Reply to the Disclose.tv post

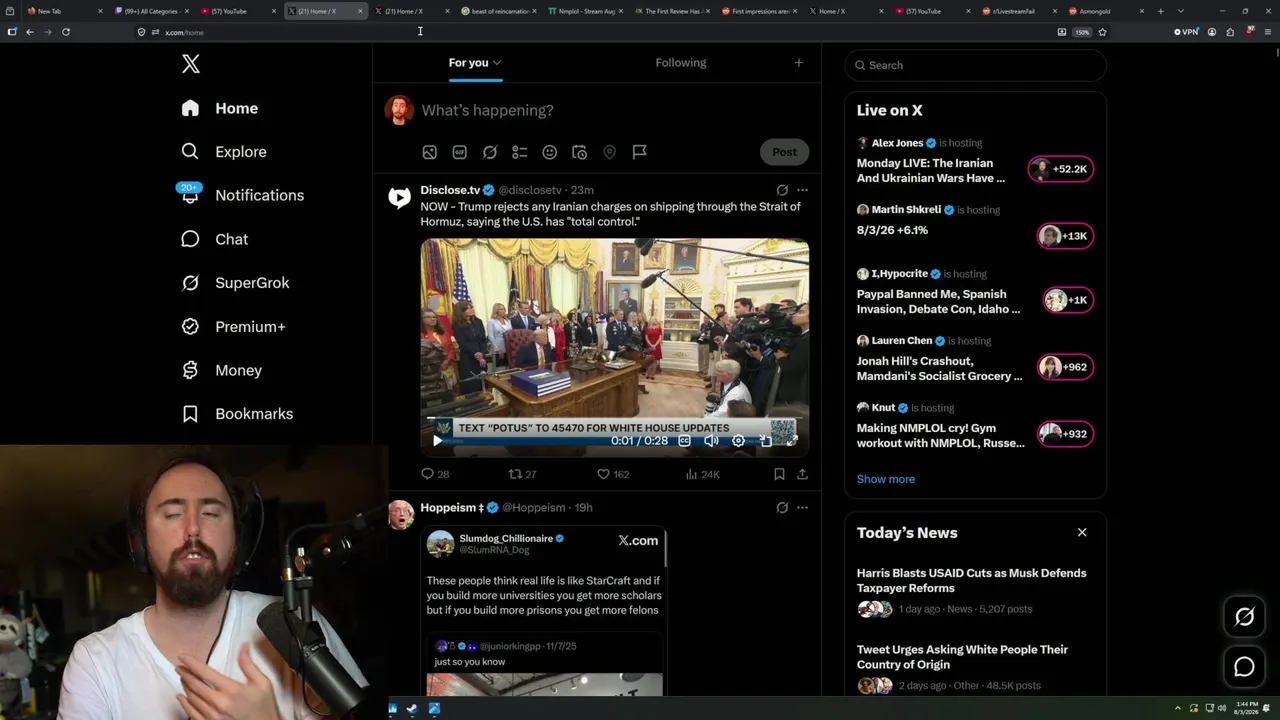click(x=435, y=474)
